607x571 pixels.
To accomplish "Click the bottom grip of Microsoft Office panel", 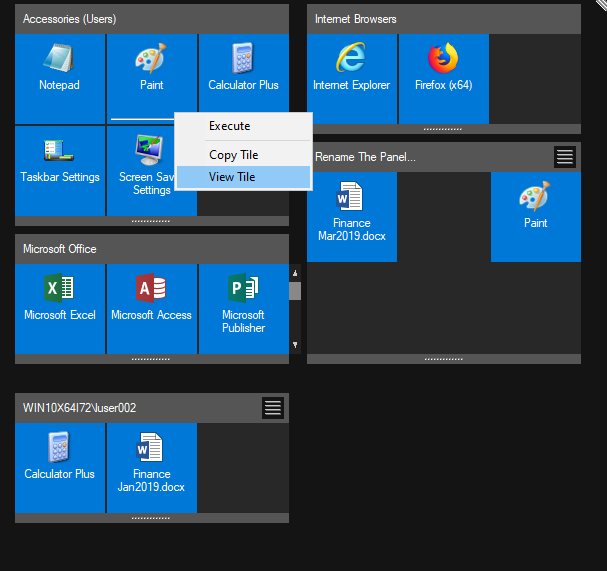I will pyautogui.click(x=151, y=358).
